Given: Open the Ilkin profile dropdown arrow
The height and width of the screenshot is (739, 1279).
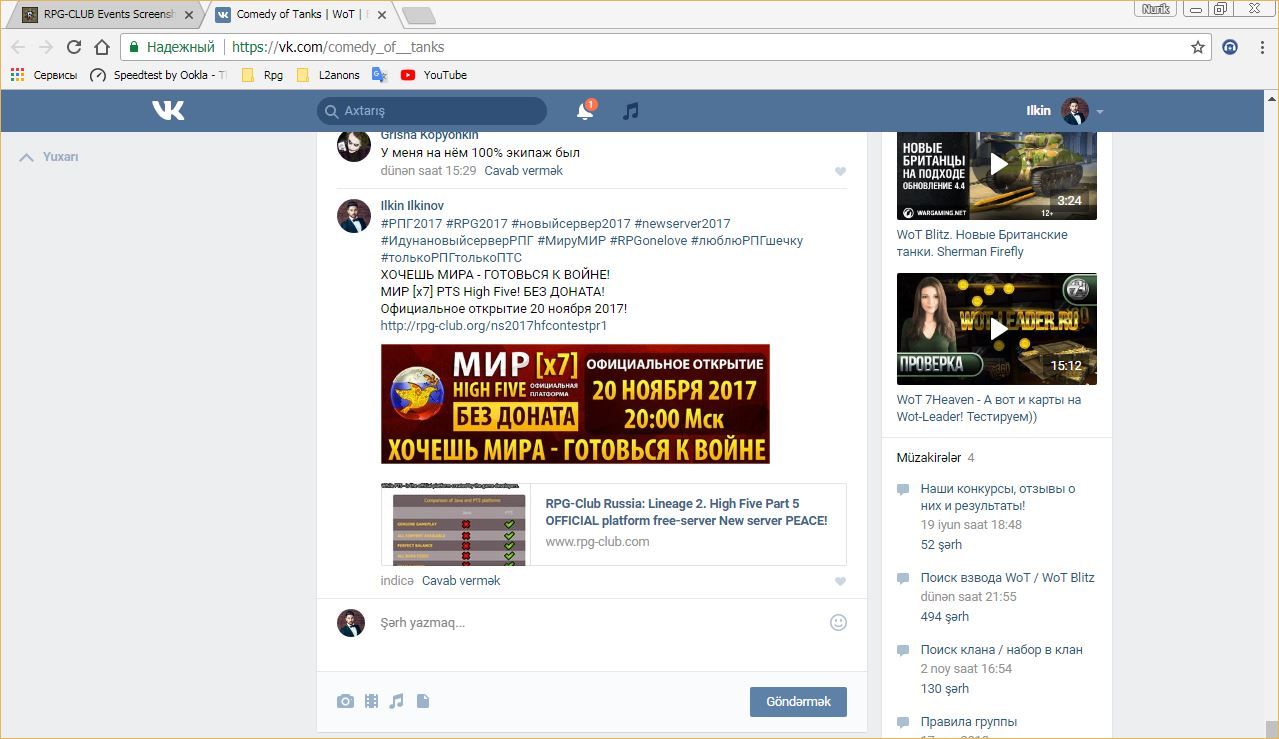Looking at the screenshot, I should coord(1100,112).
